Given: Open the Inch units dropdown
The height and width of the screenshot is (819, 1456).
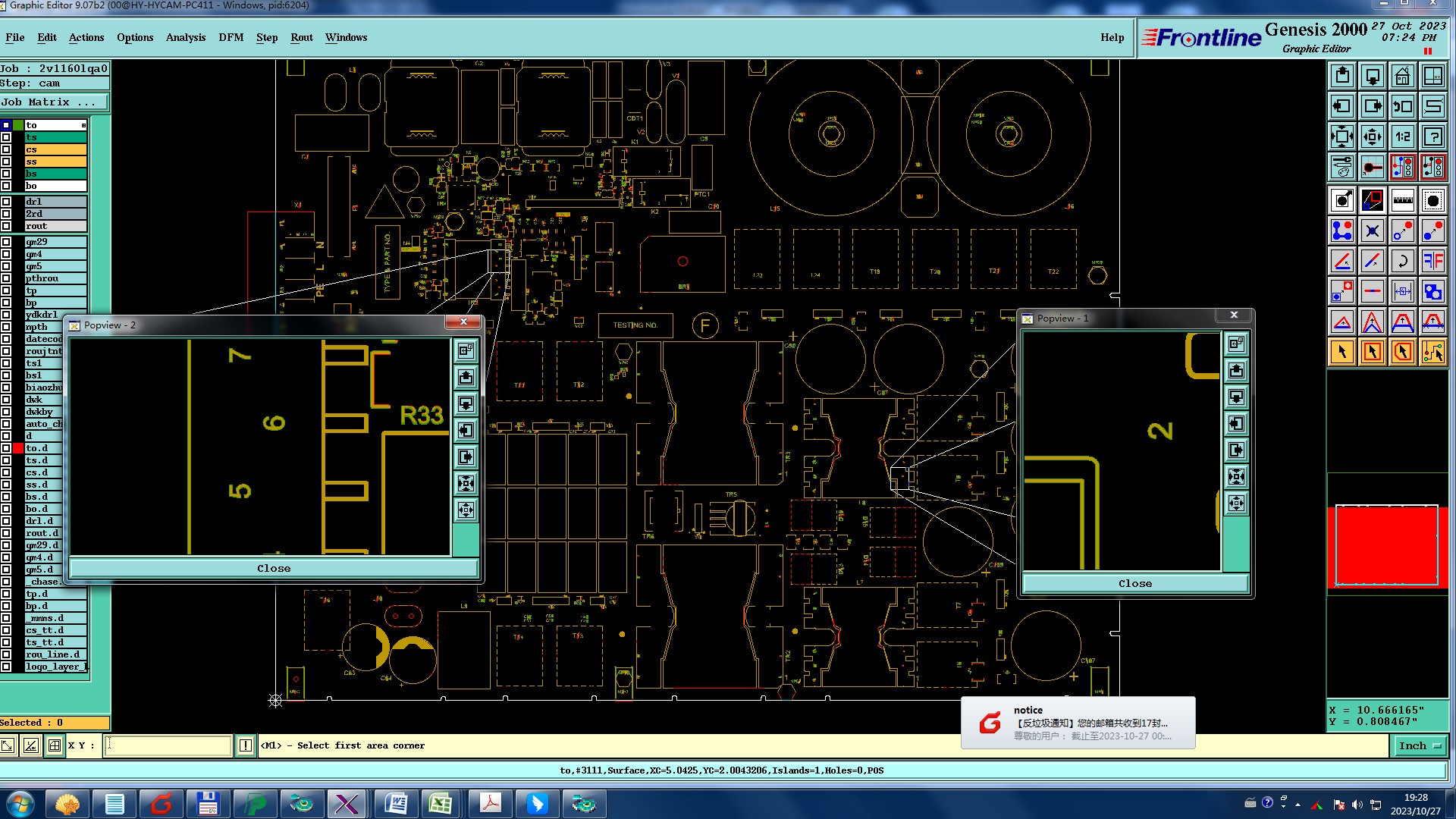Looking at the screenshot, I should pos(1419,745).
